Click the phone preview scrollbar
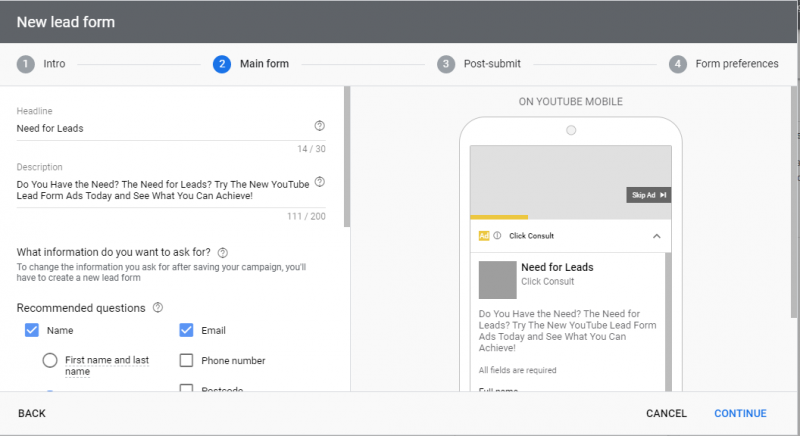This screenshot has height=436, width=800. [x=668, y=321]
